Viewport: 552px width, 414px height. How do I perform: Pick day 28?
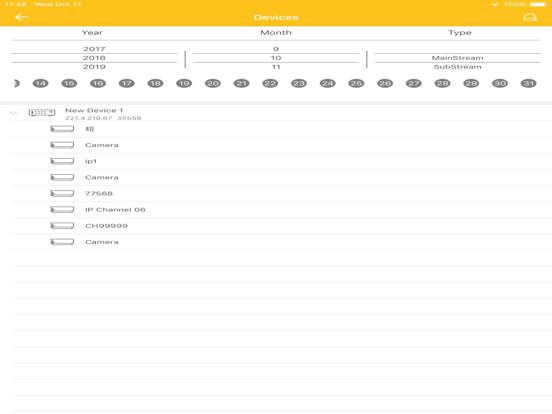(442, 83)
